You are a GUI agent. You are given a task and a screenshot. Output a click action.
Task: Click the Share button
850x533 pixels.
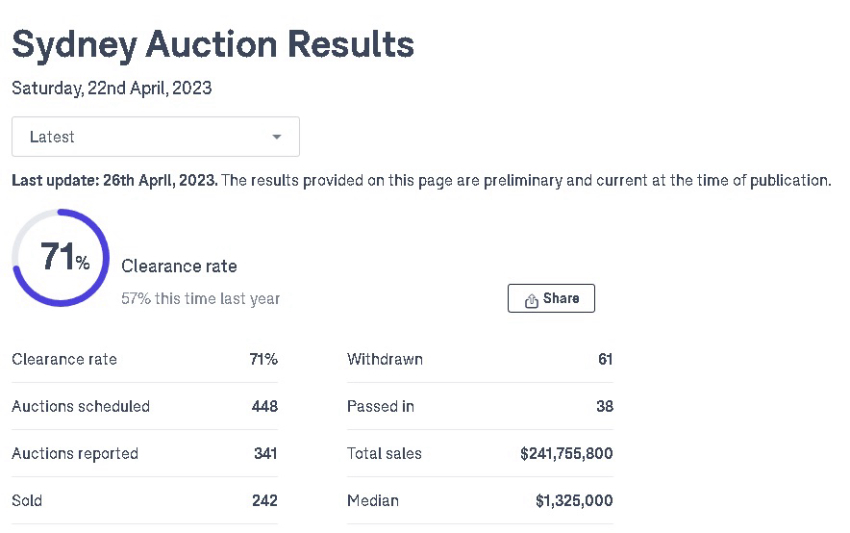[x=551, y=298]
